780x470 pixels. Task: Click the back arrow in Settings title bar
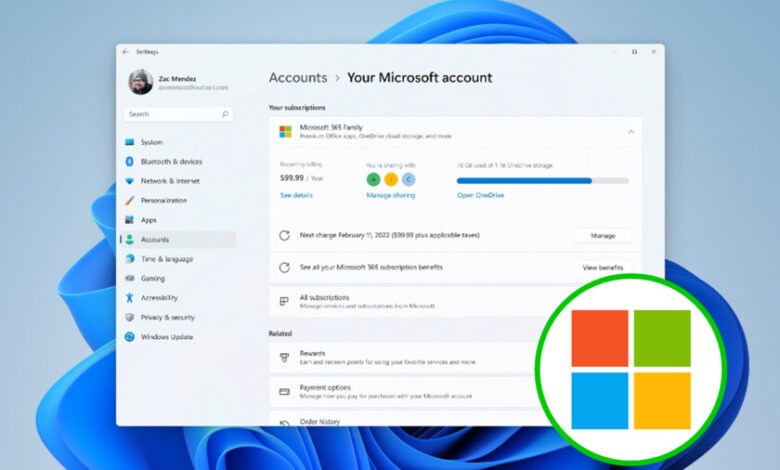[125, 52]
